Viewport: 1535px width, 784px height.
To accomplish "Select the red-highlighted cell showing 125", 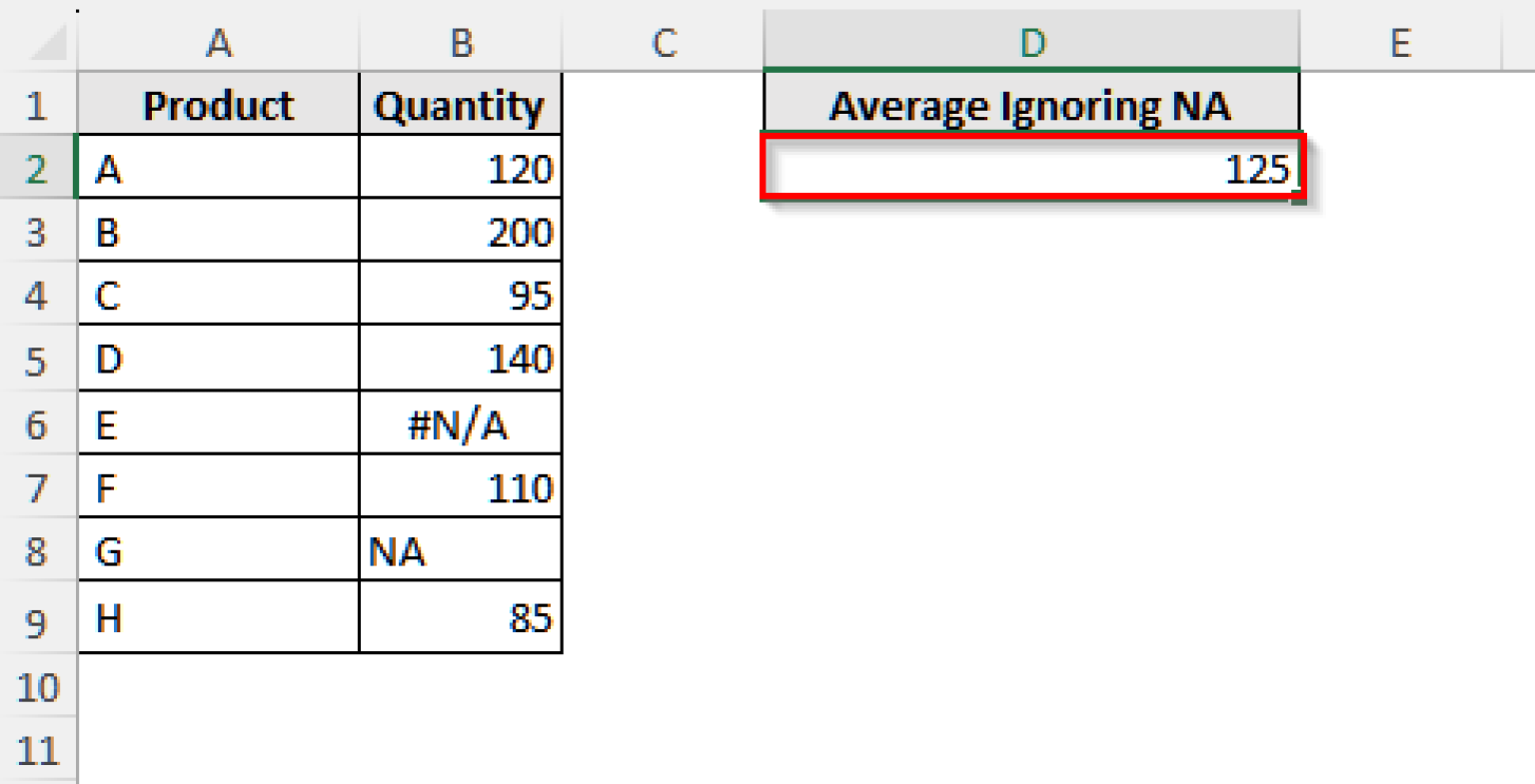I will pyautogui.click(x=1031, y=170).
